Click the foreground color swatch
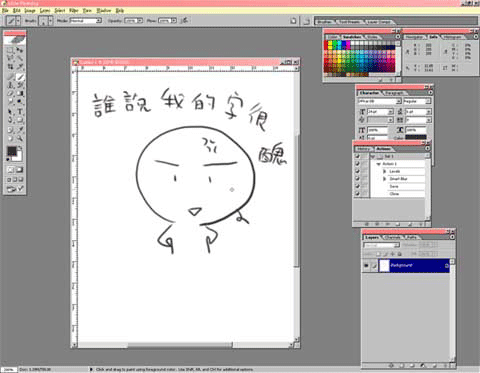Screen dimensions: 480x373 tap(12, 151)
